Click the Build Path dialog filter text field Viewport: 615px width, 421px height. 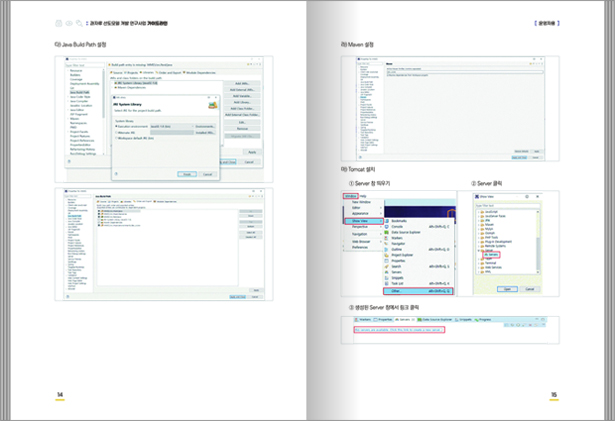85,65
